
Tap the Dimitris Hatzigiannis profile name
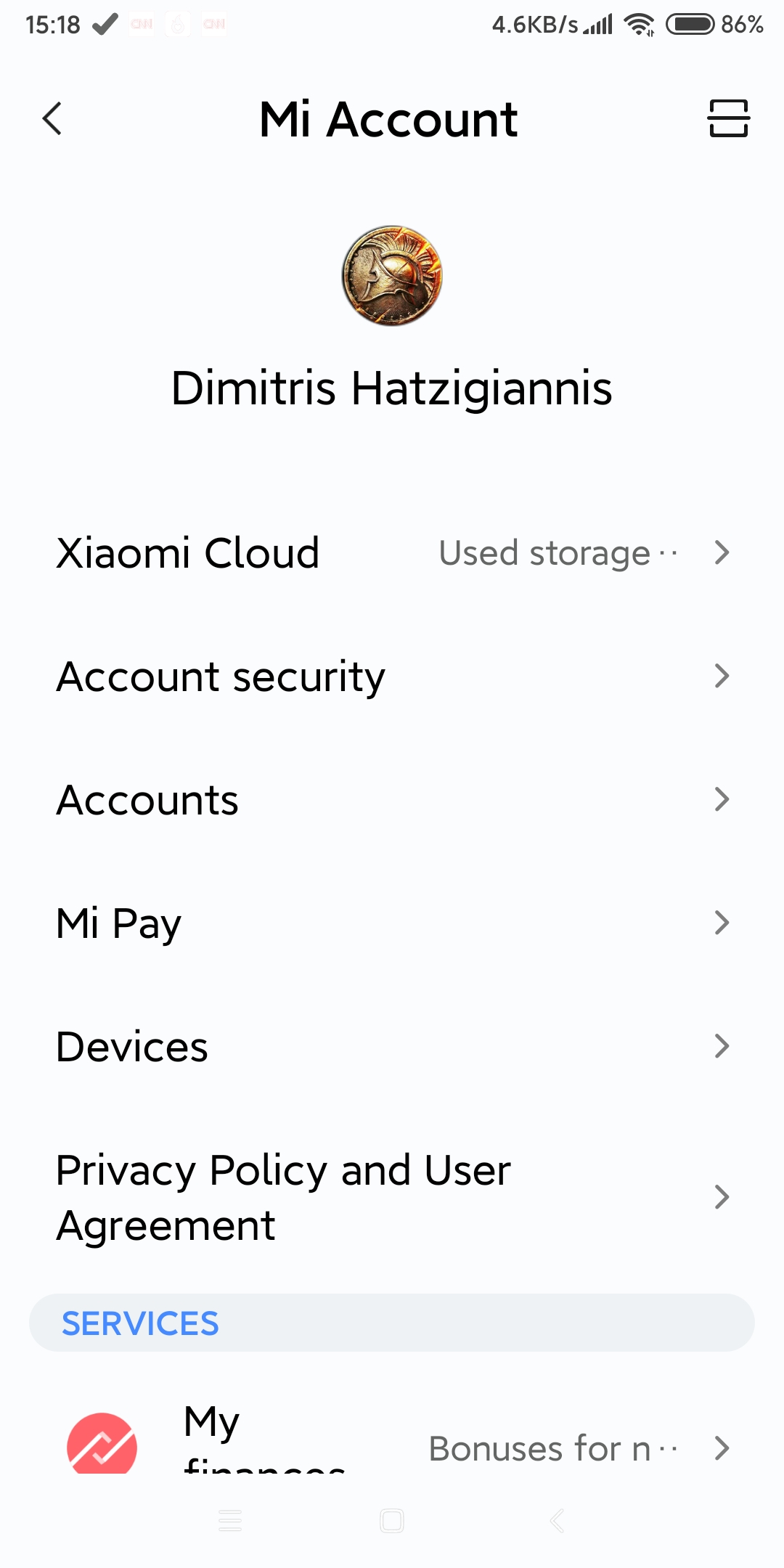(x=392, y=388)
